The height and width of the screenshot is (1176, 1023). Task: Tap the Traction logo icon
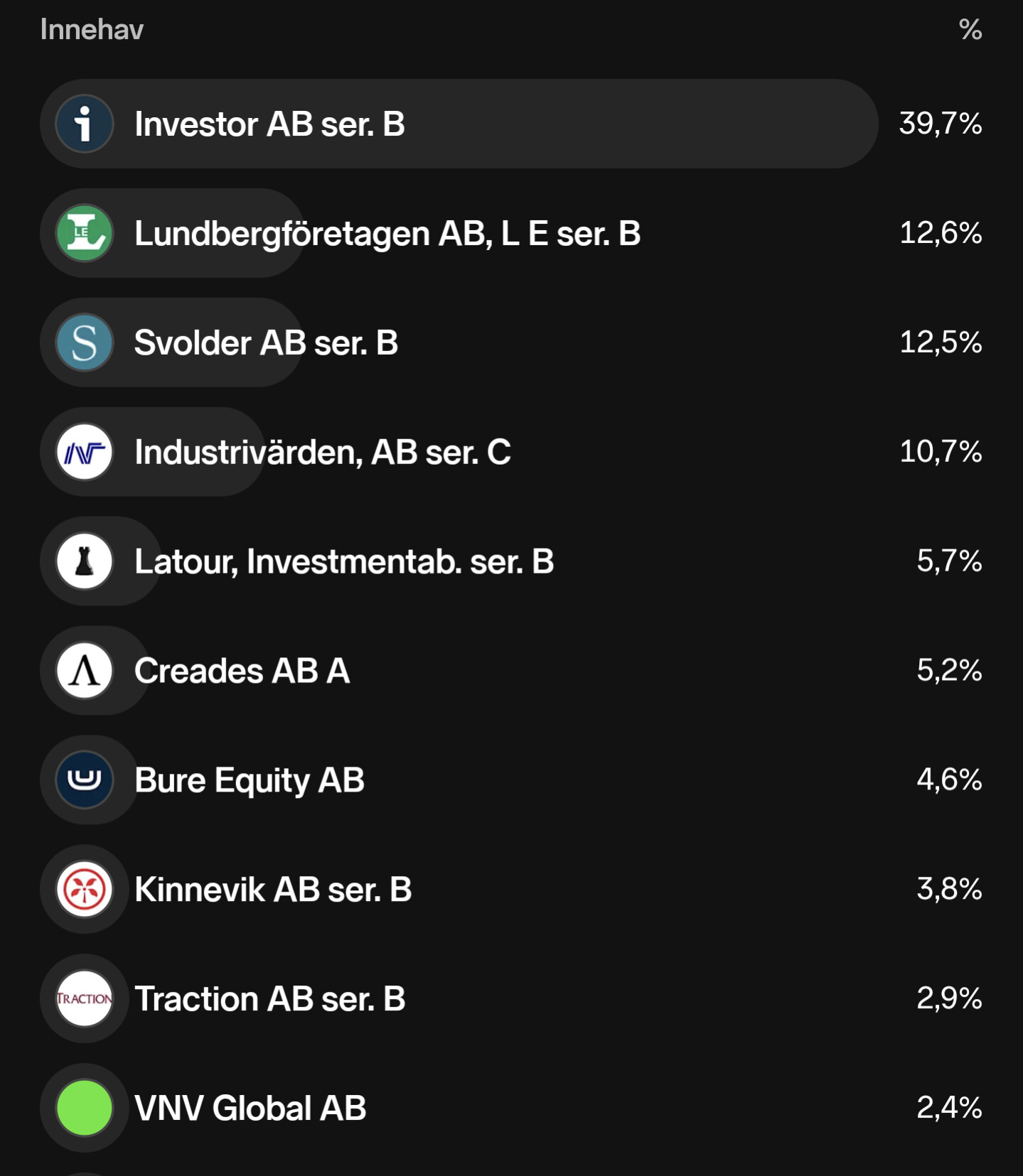(85, 999)
